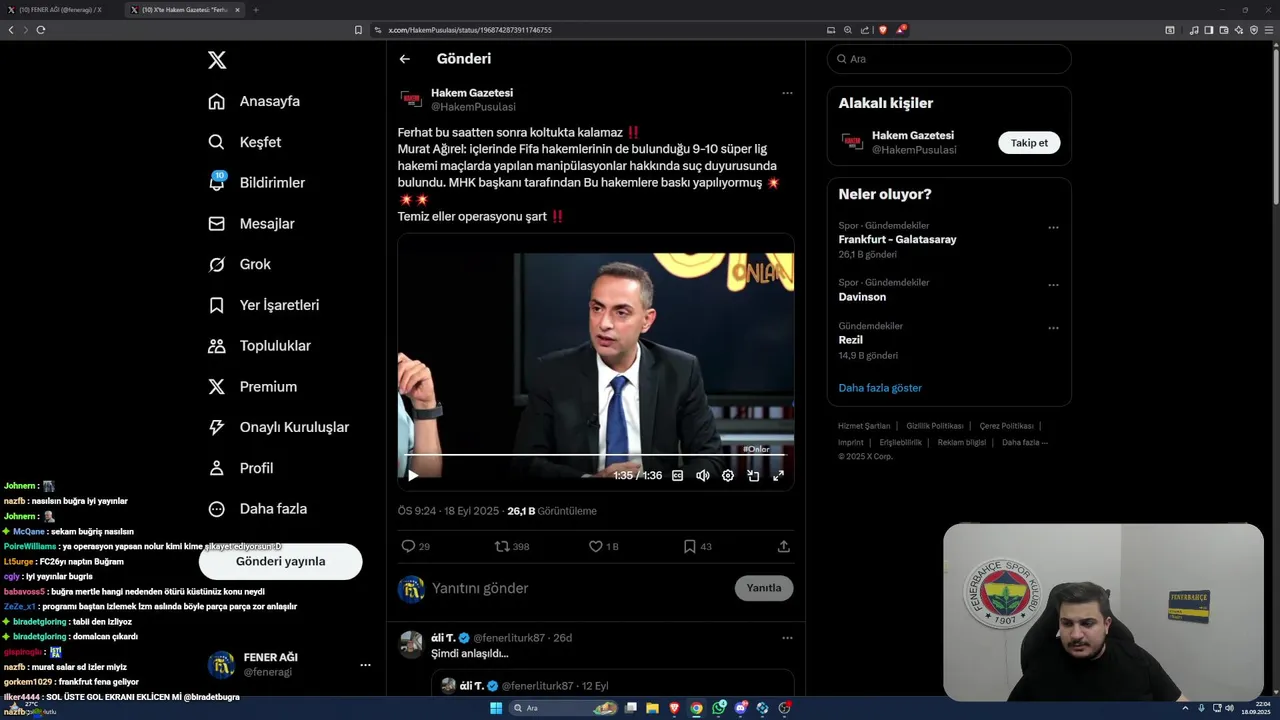
Task: Click the Brave Shields lion icon
Action: pos(882,30)
